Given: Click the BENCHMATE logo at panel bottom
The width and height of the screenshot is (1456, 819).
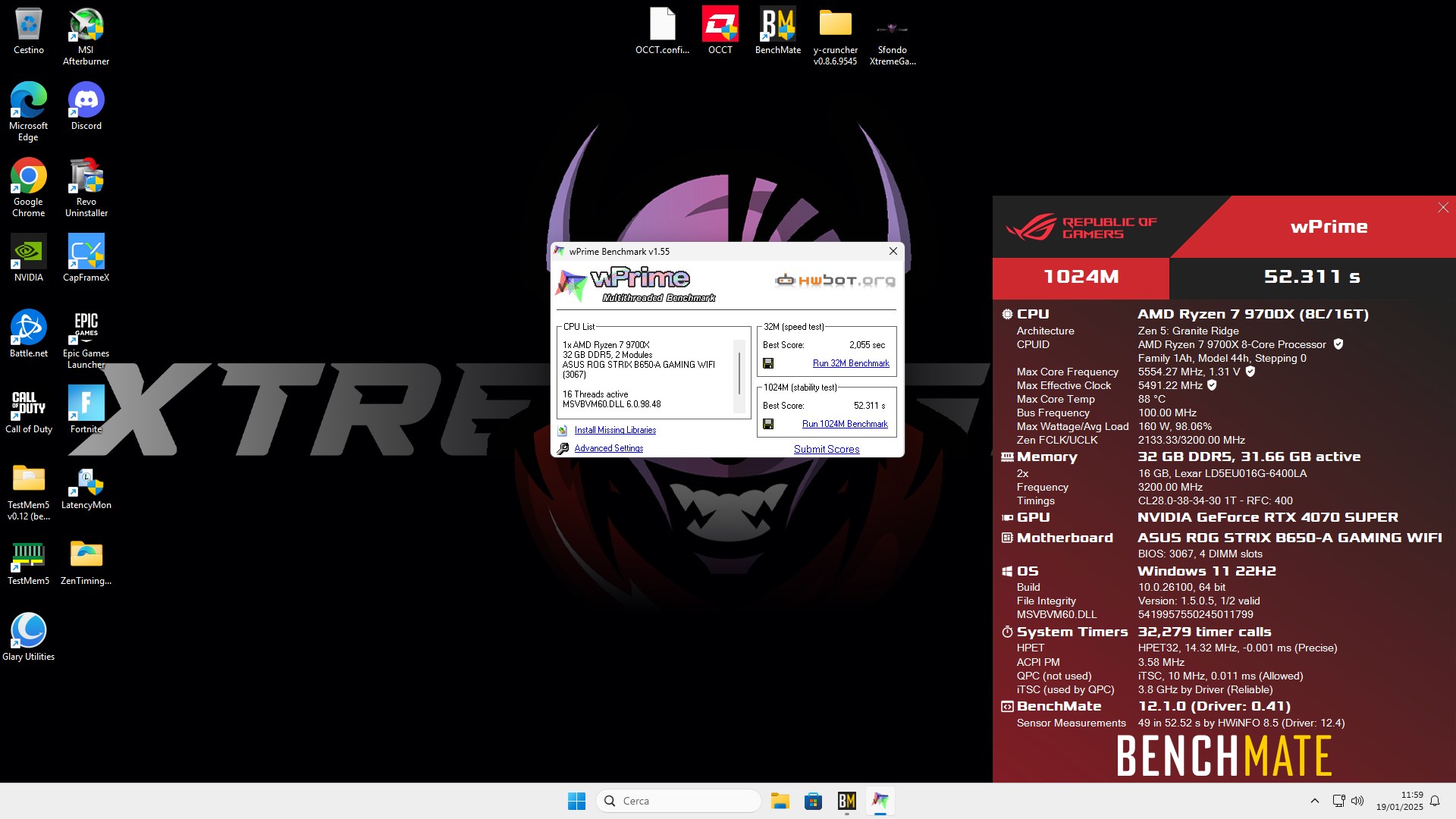Looking at the screenshot, I should pyautogui.click(x=1224, y=755).
